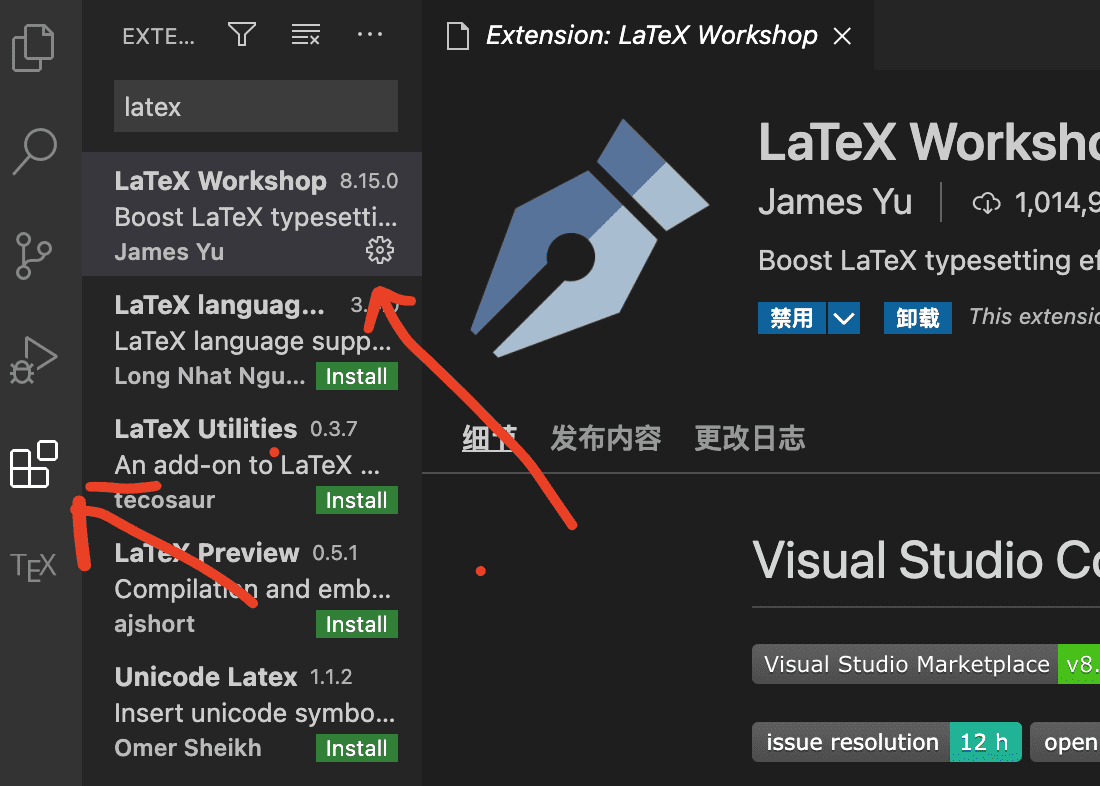Switch to the 发布内容 tab
The image size is (1100, 786).
pyautogui.click(x=606, y=438)
